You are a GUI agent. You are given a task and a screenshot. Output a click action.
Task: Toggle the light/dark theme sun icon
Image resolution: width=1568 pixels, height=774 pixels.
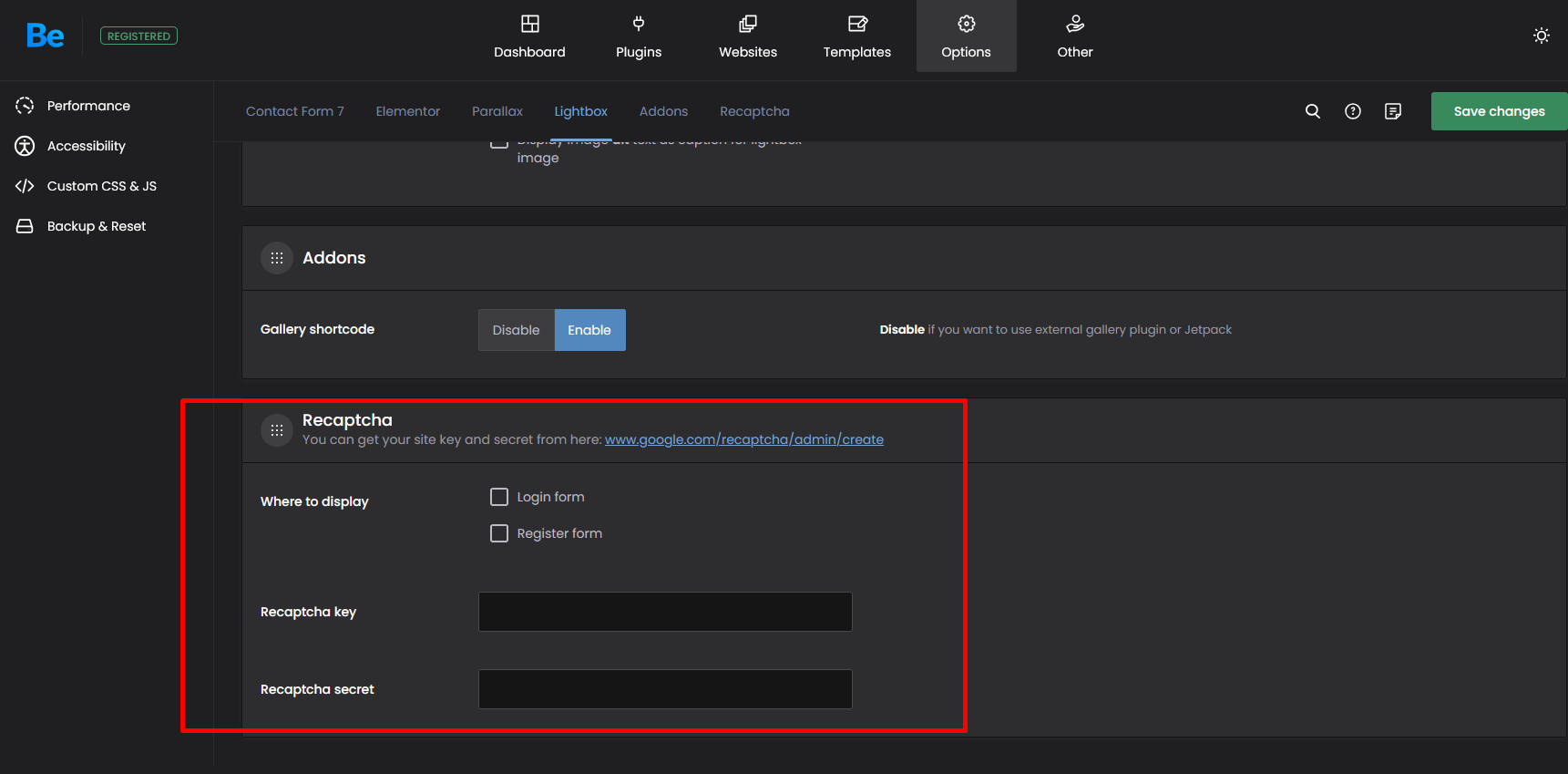pos(1541,36)
